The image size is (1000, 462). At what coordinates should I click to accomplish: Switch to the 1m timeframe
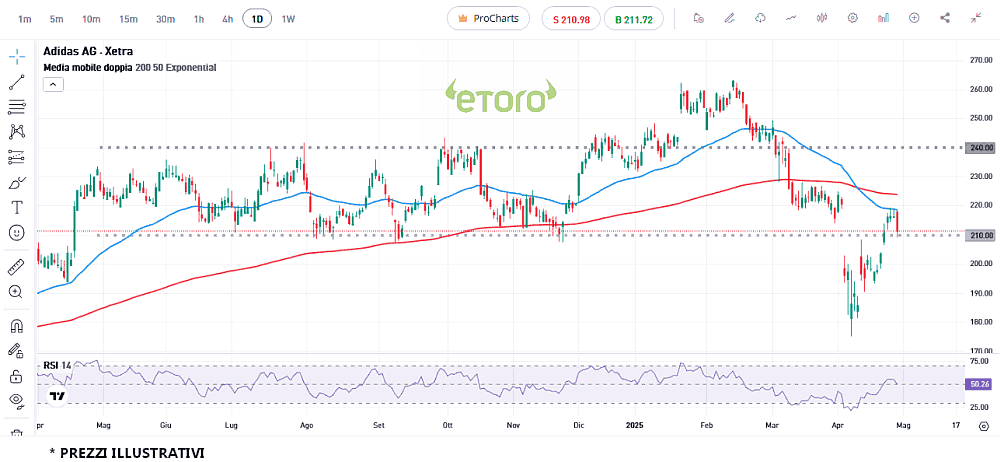[25, 19]
